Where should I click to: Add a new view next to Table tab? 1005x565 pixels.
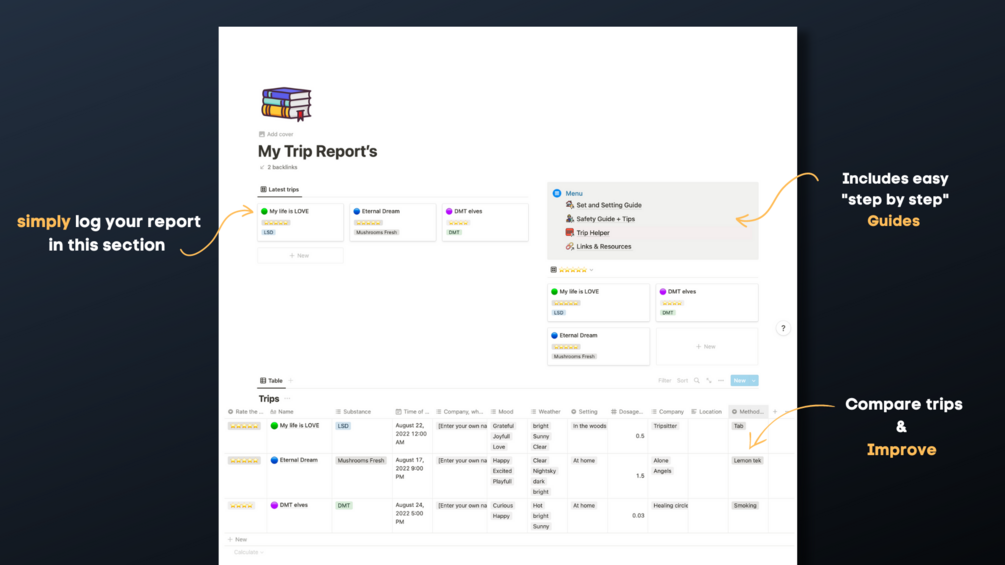click(x=291, y=381)
